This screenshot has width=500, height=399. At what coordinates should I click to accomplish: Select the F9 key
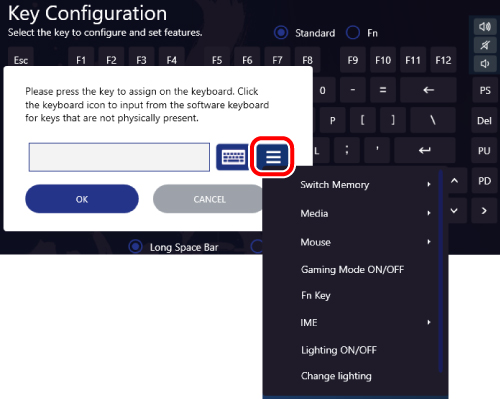pos(353,60)
